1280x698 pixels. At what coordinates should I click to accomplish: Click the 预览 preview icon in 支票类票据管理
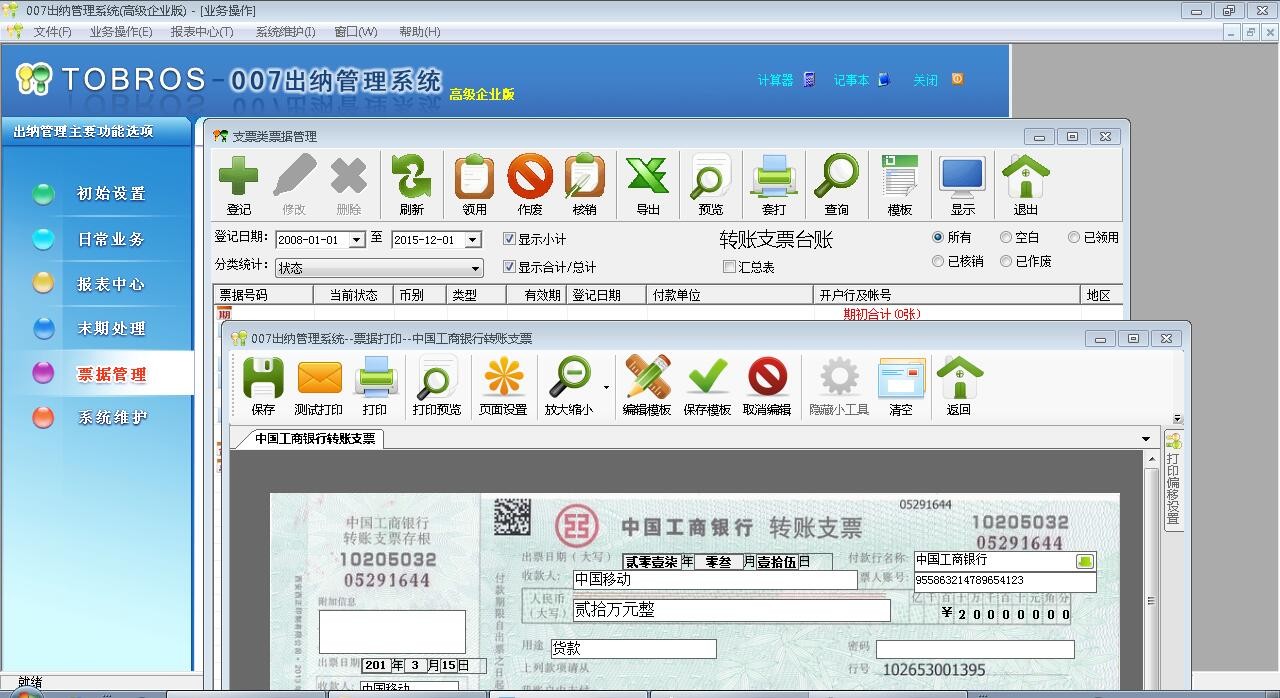710,177
